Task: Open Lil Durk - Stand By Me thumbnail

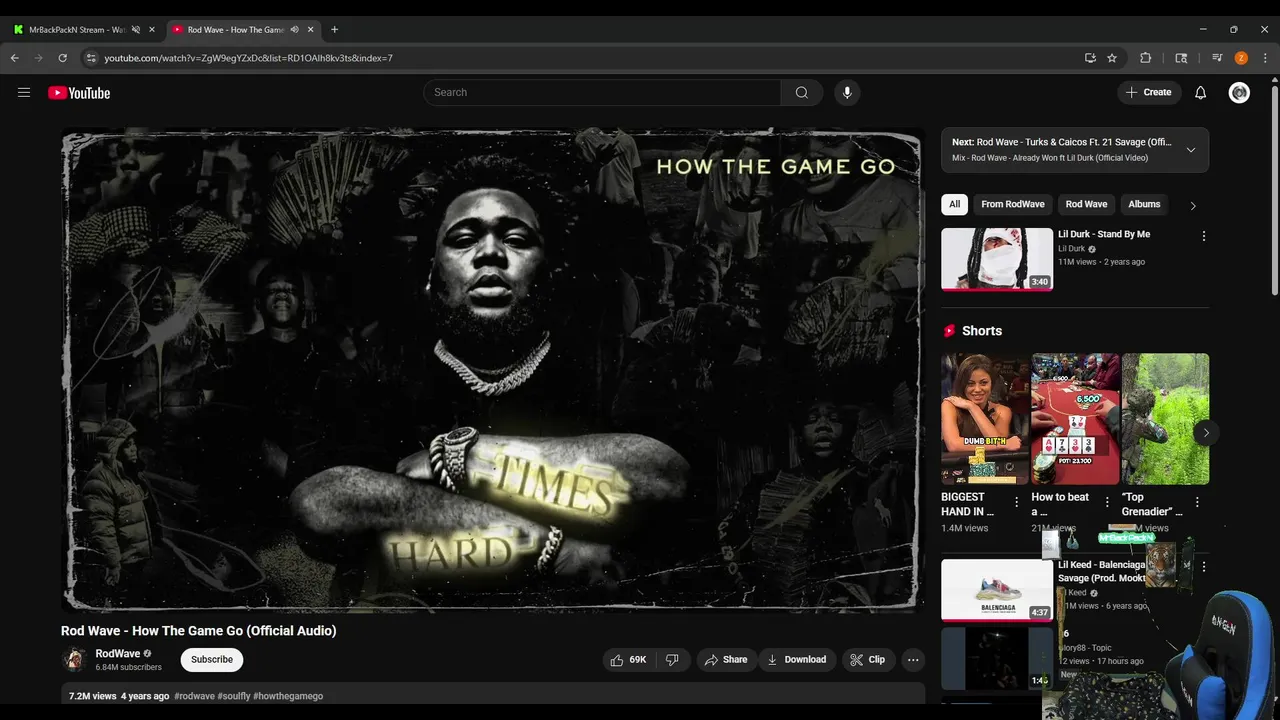Action: pyautogui.click(x=997, y=259)
